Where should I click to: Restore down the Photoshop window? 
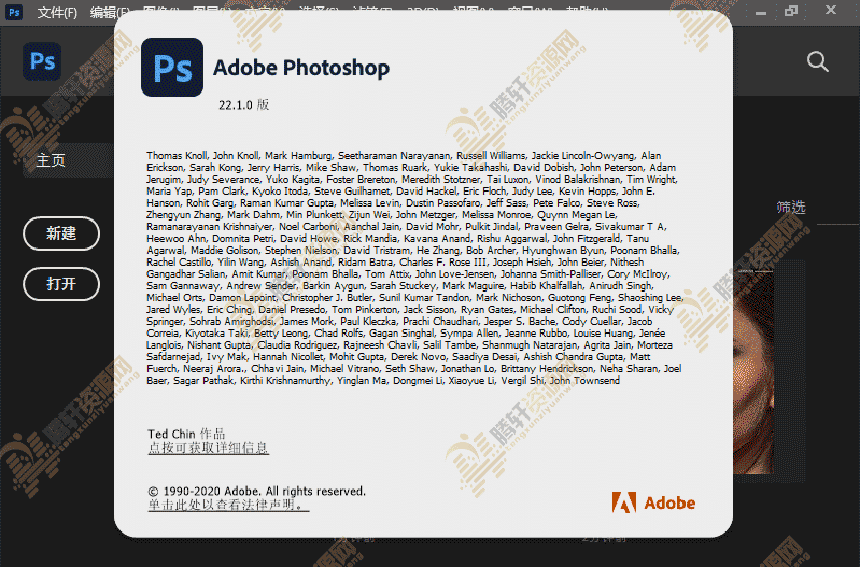click(791, 11)
